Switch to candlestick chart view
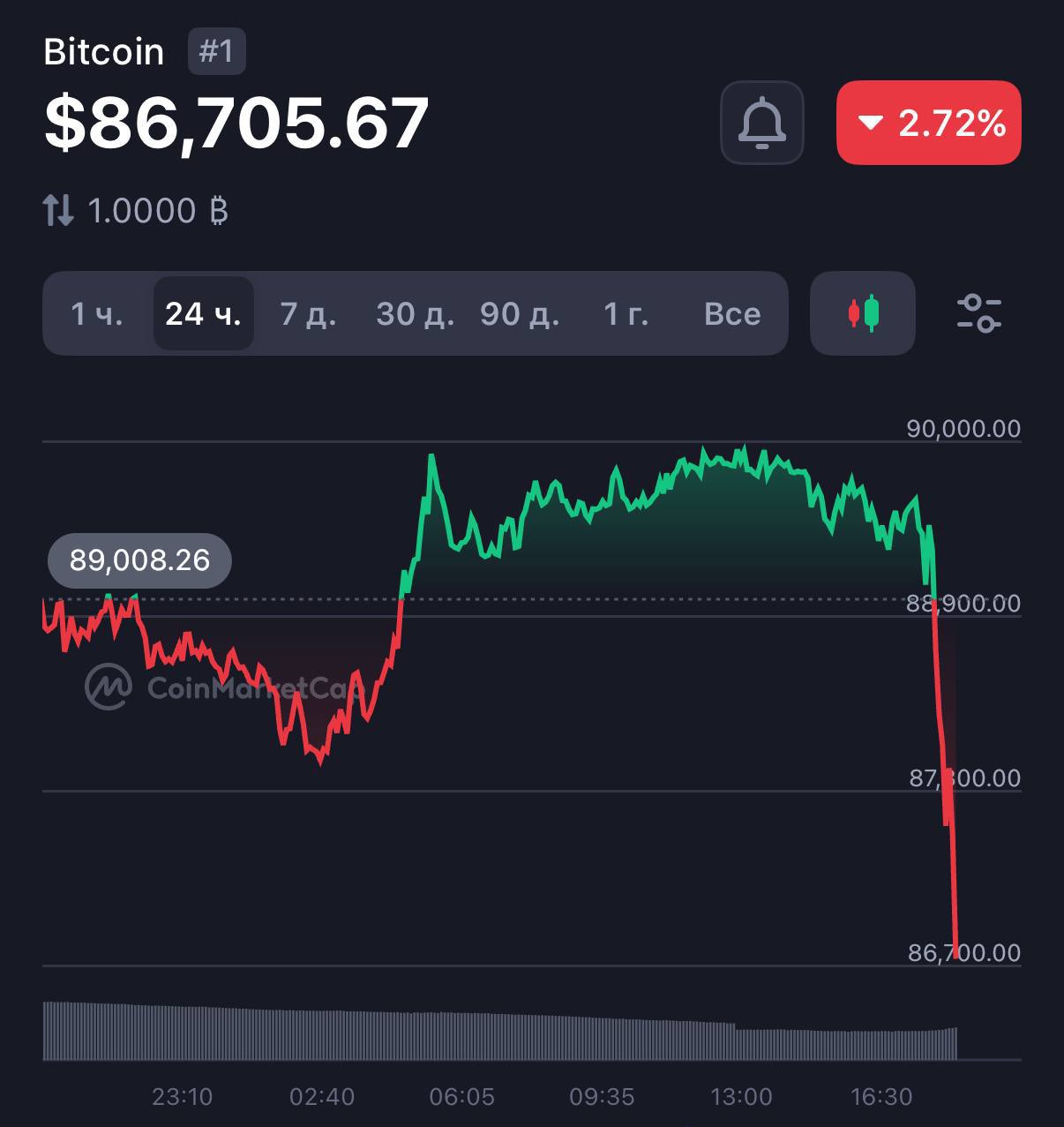 pos(863,313)
